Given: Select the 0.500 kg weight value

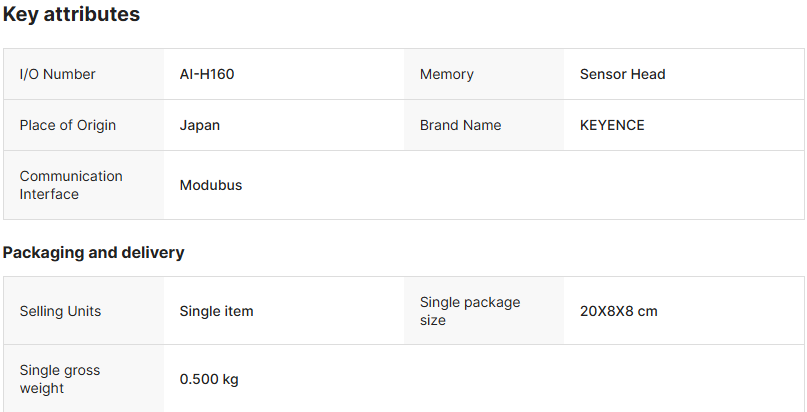Looking at the screenshot, I should point(209,379).
